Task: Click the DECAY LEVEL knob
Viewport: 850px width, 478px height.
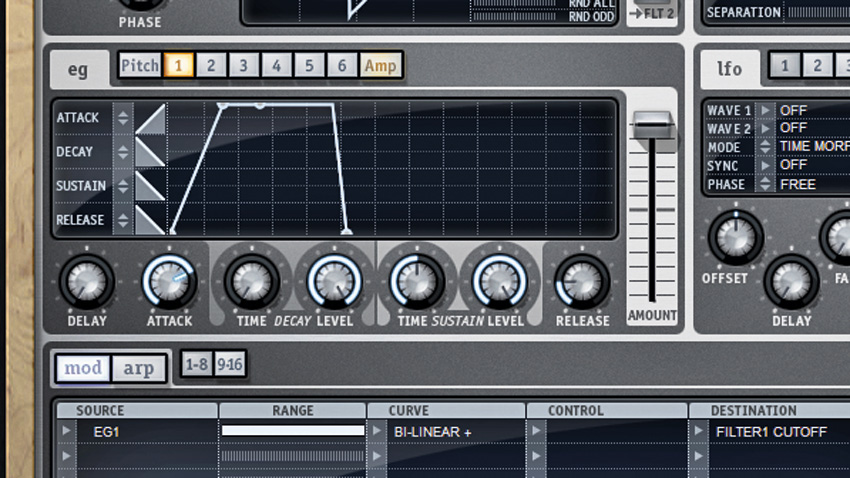Action: 334,282
